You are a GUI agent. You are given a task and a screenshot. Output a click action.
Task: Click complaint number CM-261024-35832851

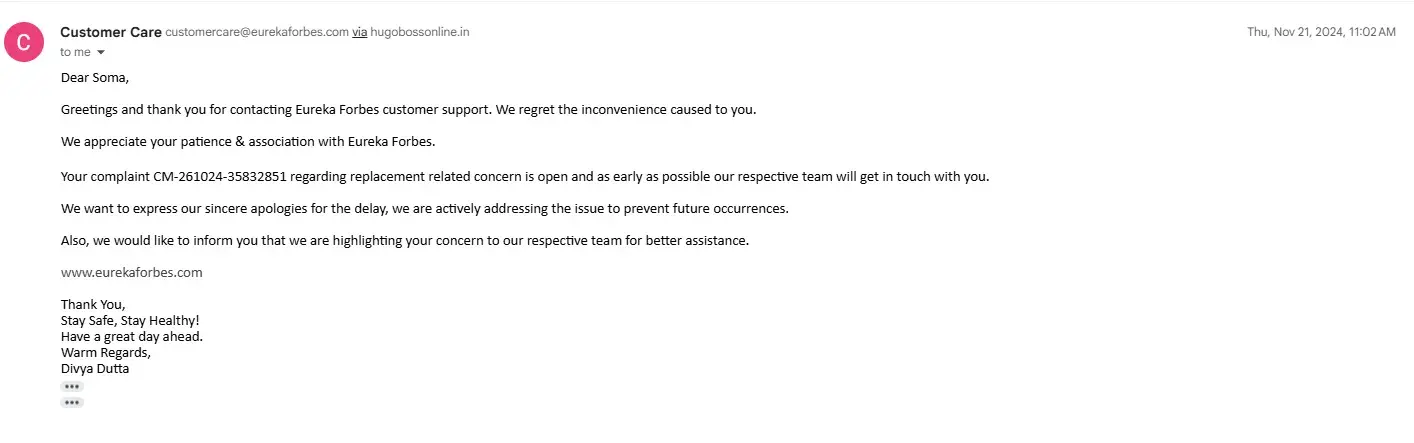tap(220, 177)
